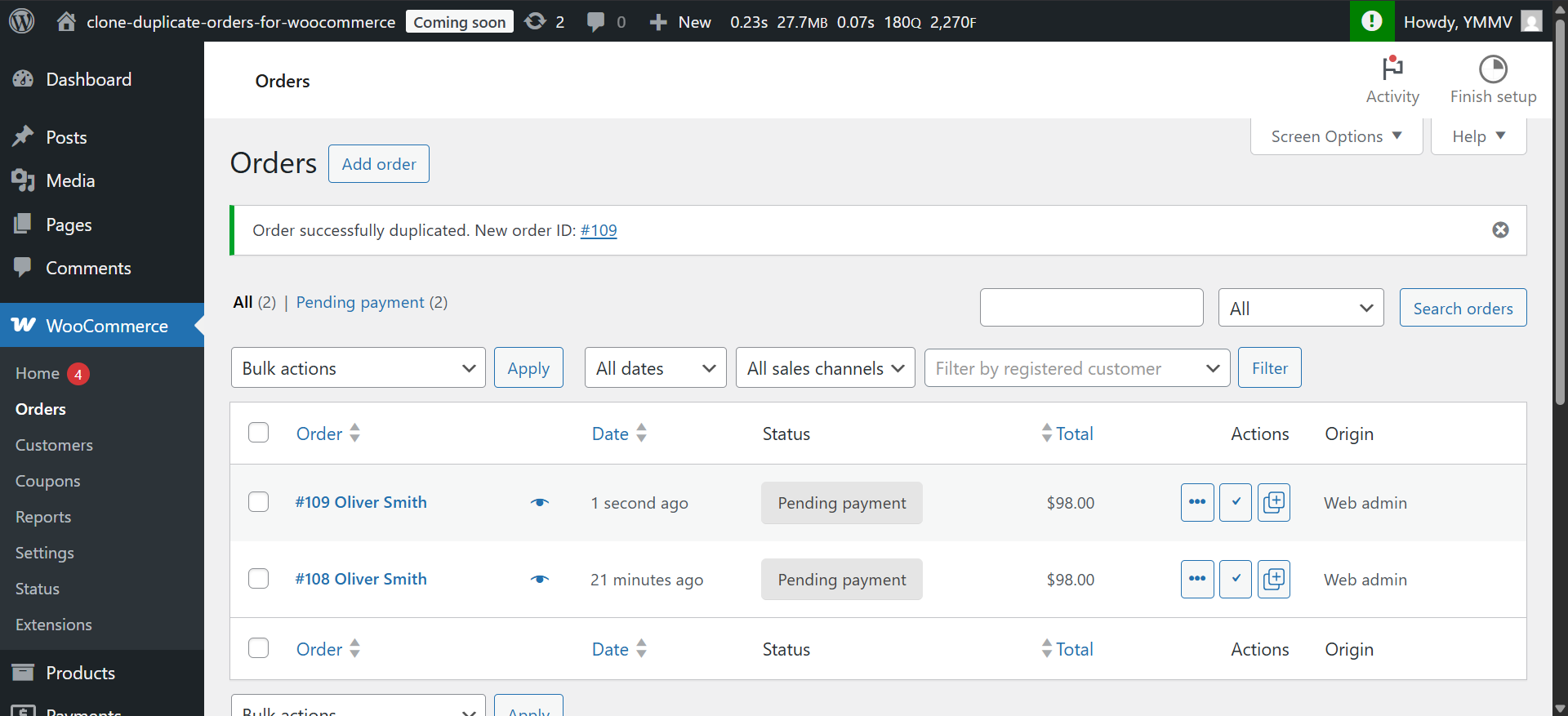Open the All sales channels dropdown

(x=825, y=367)
